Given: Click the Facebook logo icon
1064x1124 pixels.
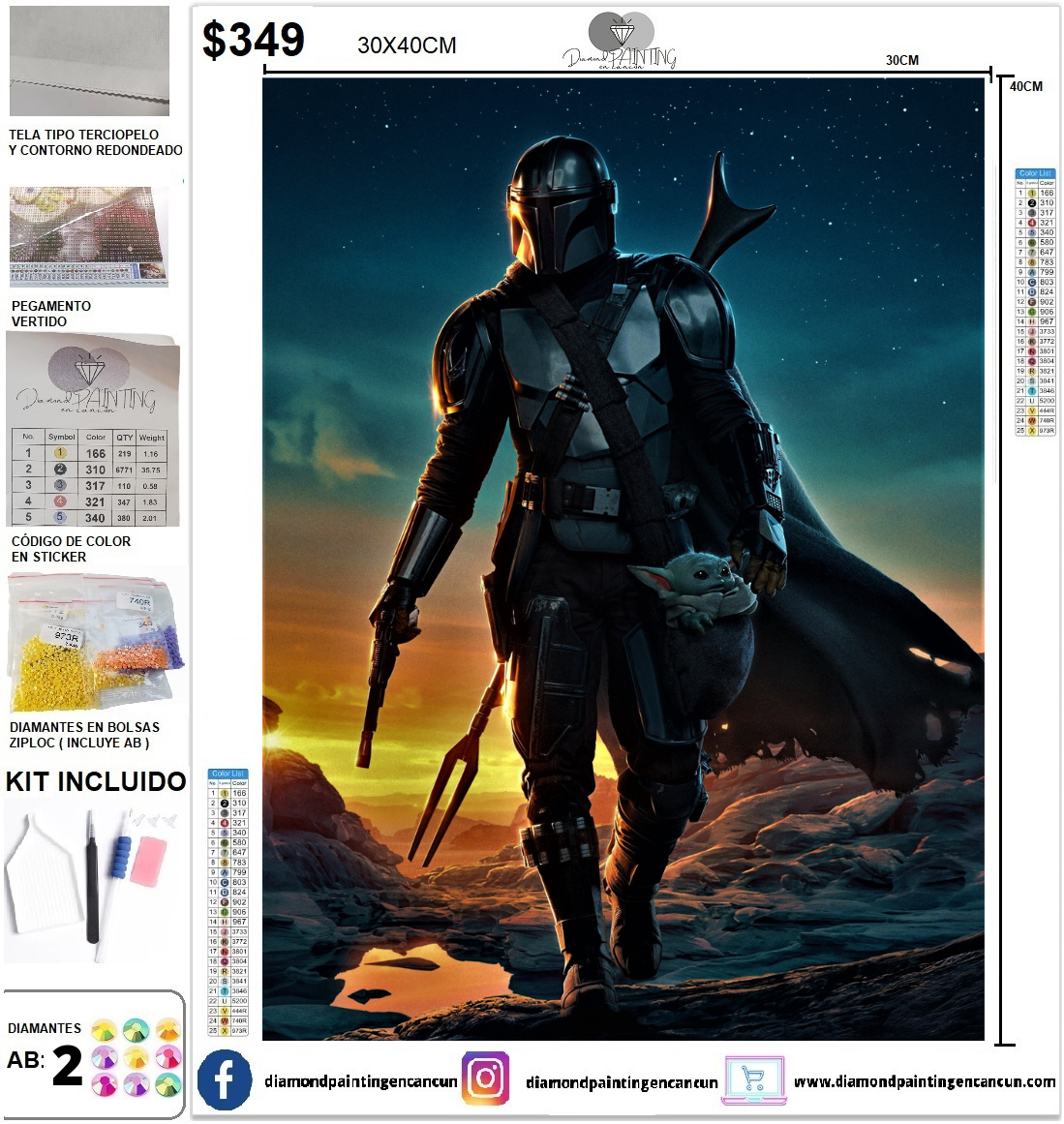Looking at the screenshot, I should pyautogui.click(x=225, y=1079).
